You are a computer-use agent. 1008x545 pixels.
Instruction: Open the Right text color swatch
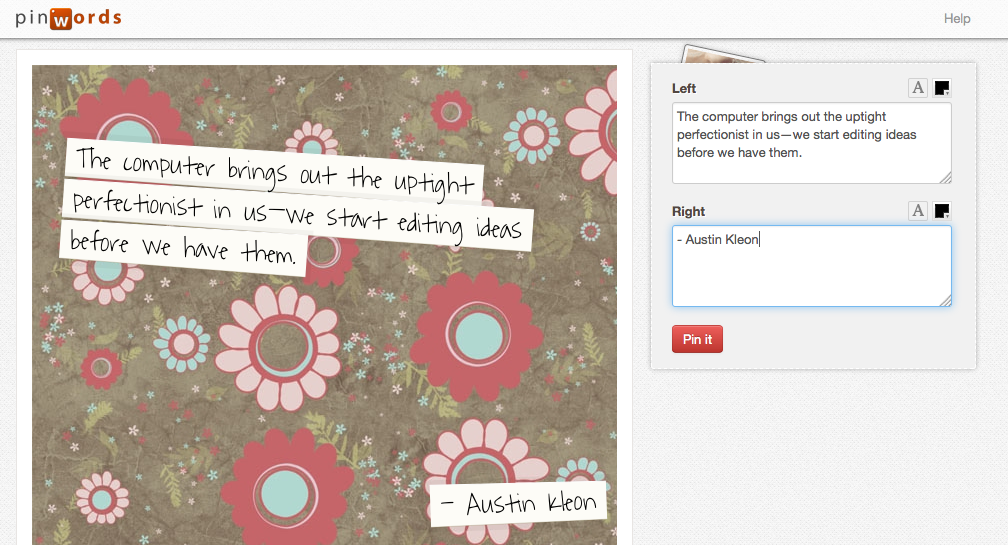point(941,211)
